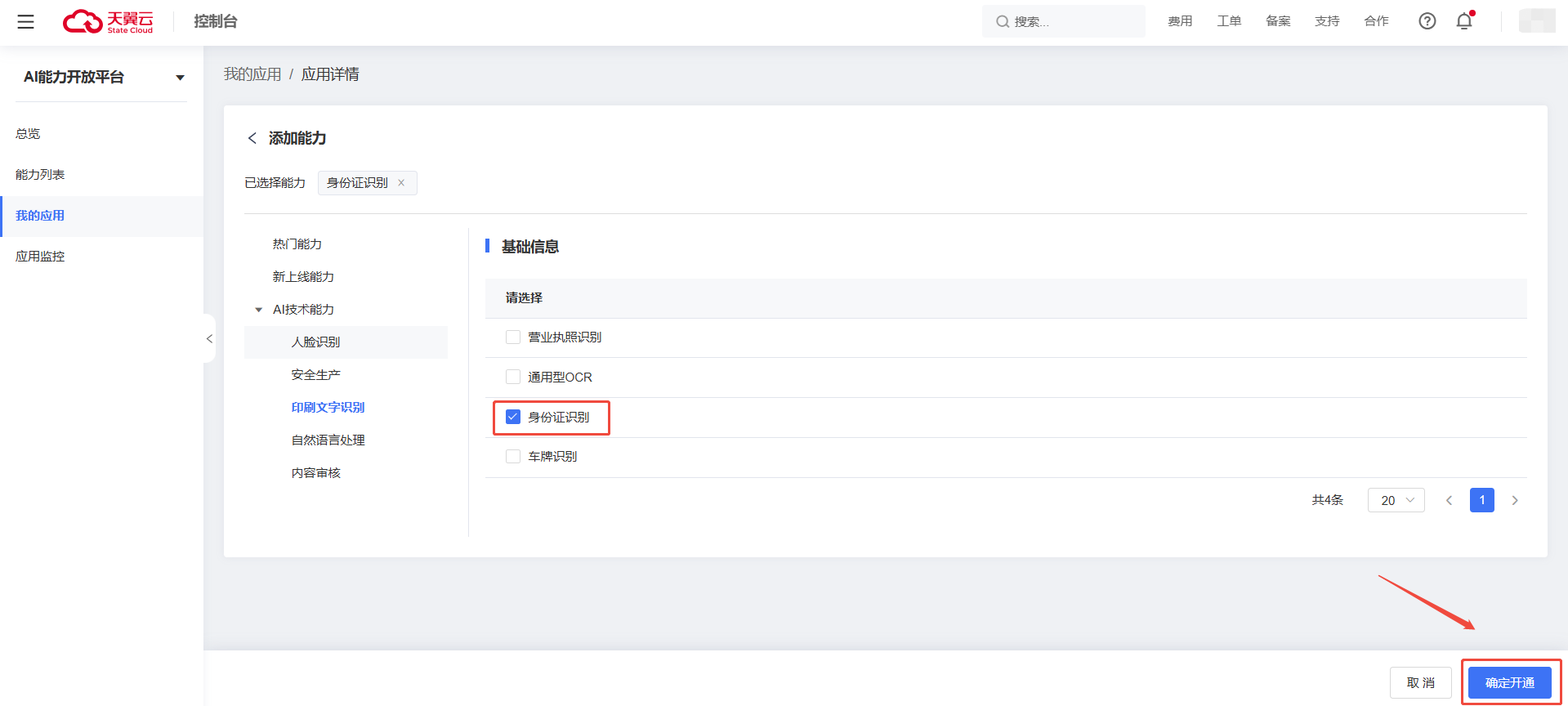
Task: Go to previous page arrow
Action: point(1449,500)
